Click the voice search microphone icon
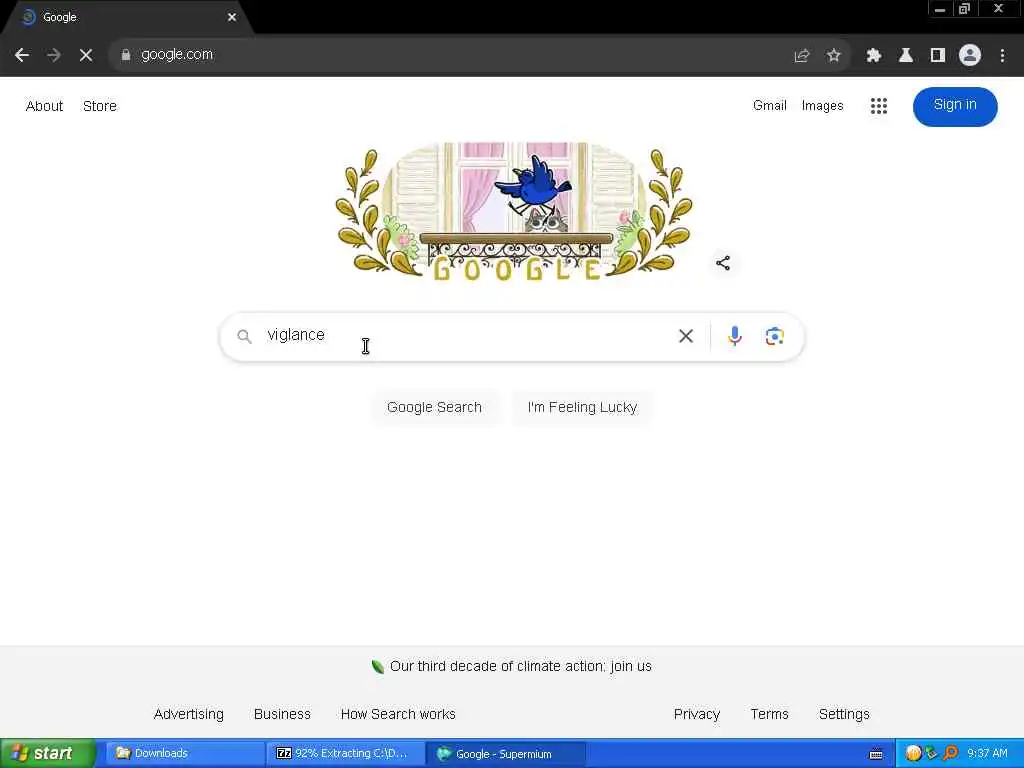The image size is (1024, 768). click(735, 336)
